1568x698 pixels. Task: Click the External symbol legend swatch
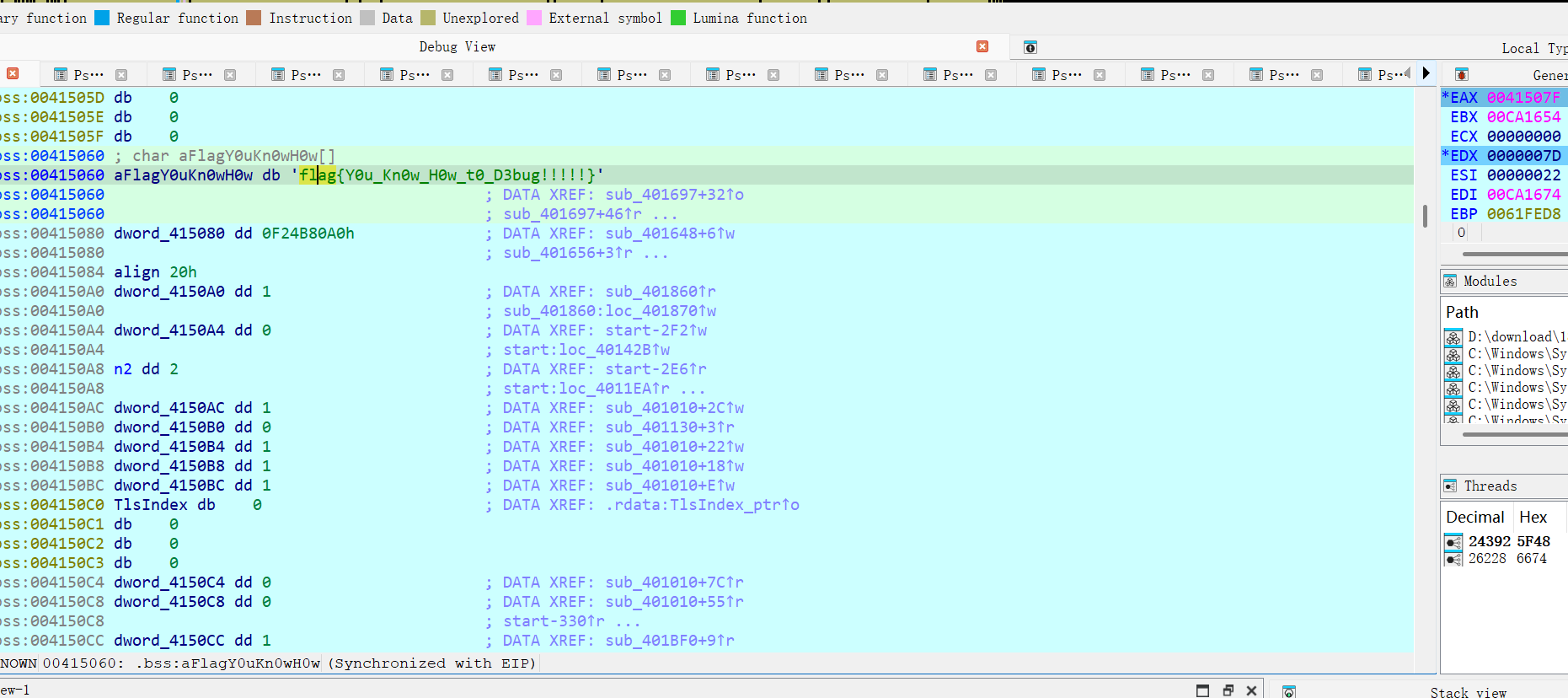[x=534, y=18]
